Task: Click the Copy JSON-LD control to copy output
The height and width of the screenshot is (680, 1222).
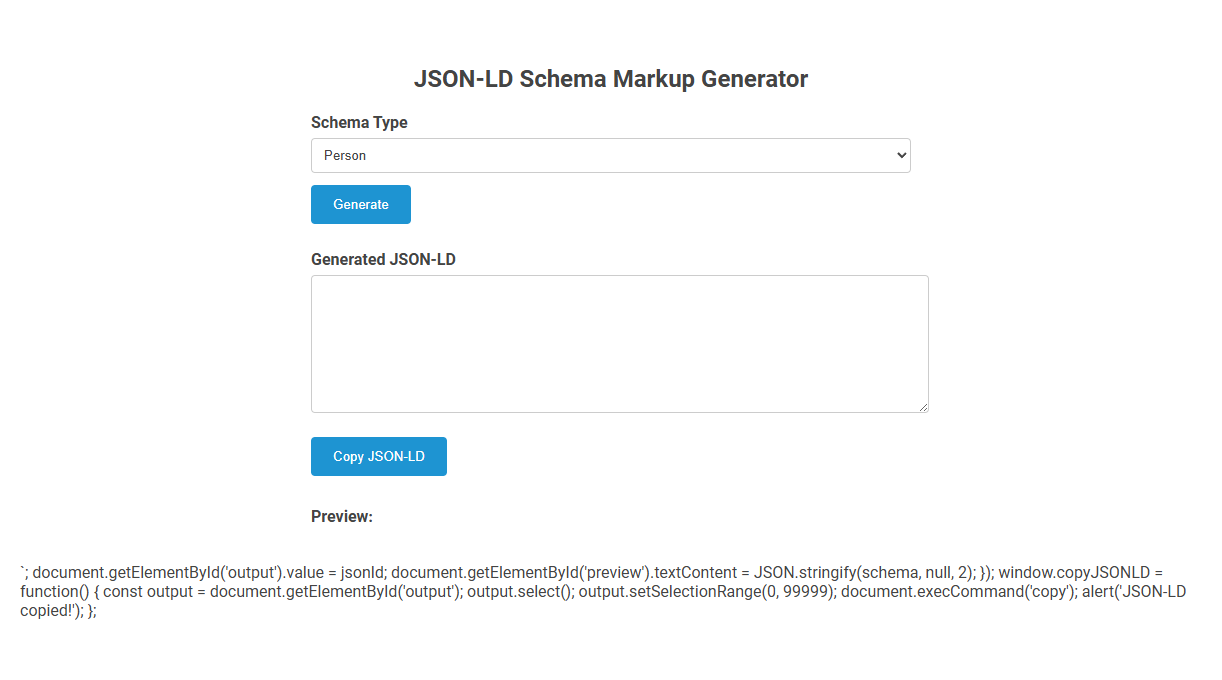Action: [x=378, y=456]
